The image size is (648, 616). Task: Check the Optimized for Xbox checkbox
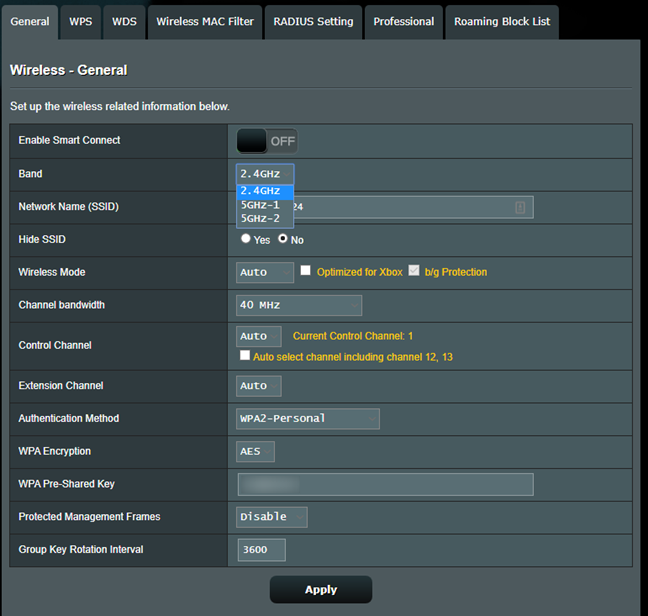(305, 270)
